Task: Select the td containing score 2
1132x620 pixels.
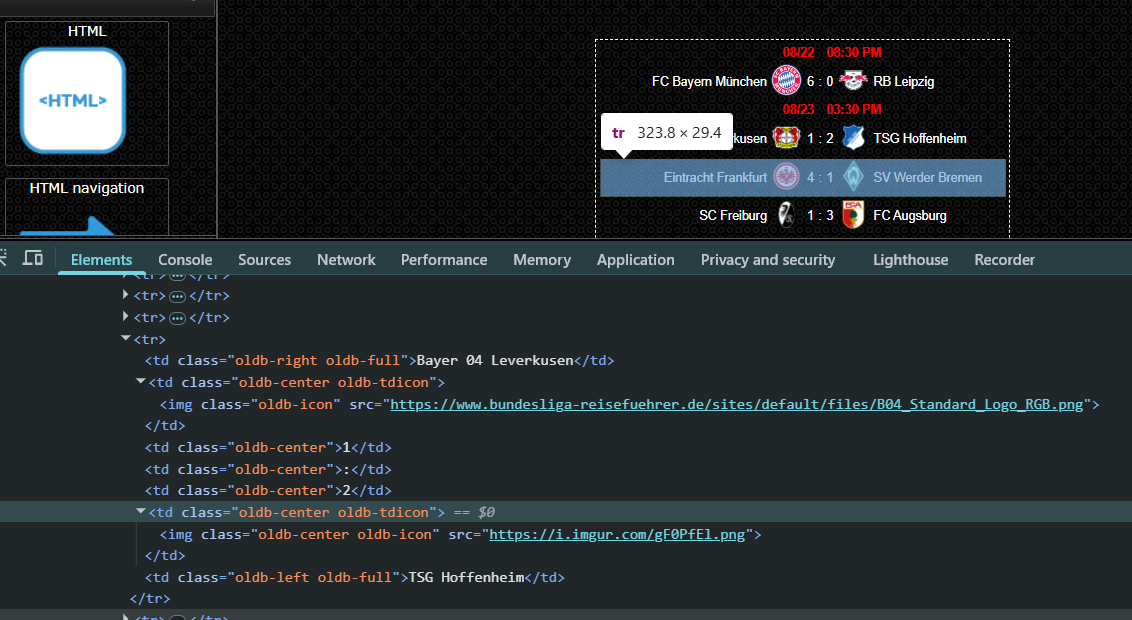Action: click(268, 490)
